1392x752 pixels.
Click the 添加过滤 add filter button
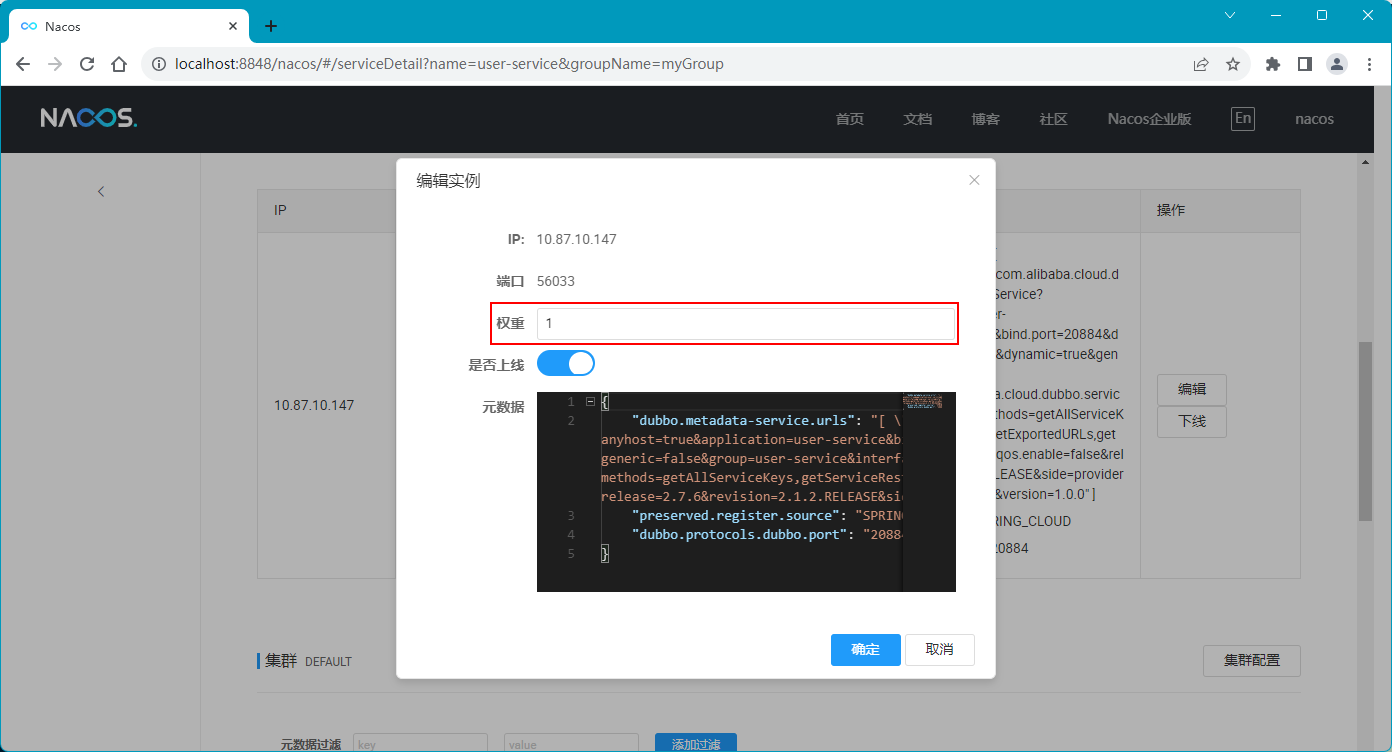tap(696, 743)
